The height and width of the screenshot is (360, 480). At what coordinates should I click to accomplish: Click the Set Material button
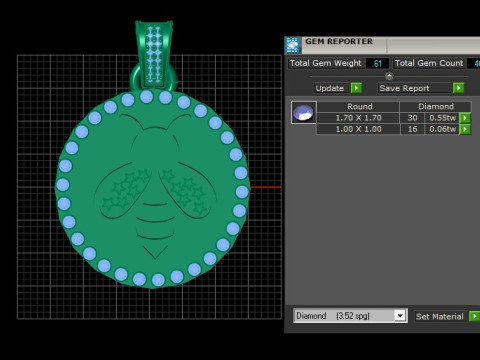441,316
